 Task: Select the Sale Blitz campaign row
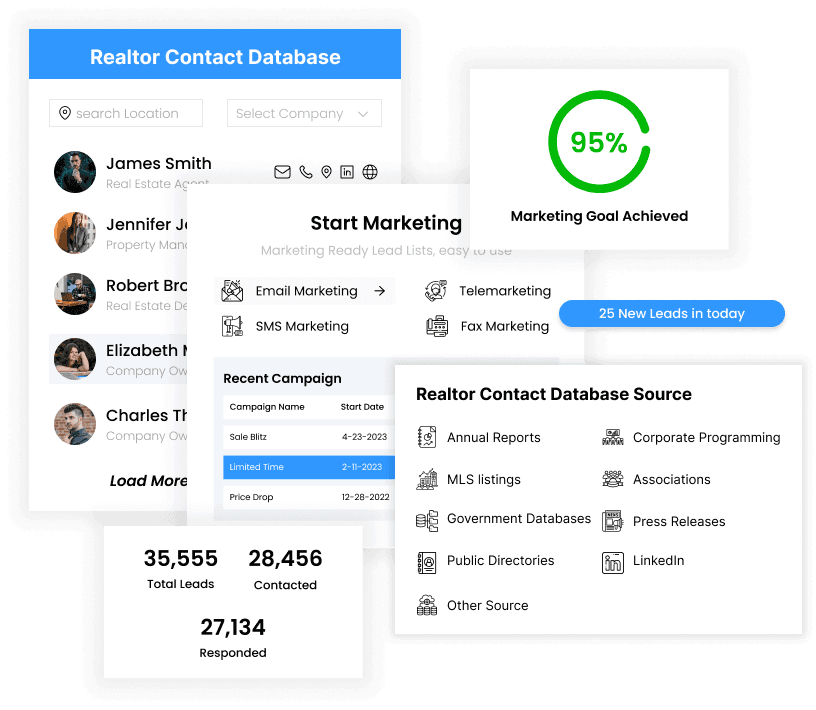tap(309, 437)
